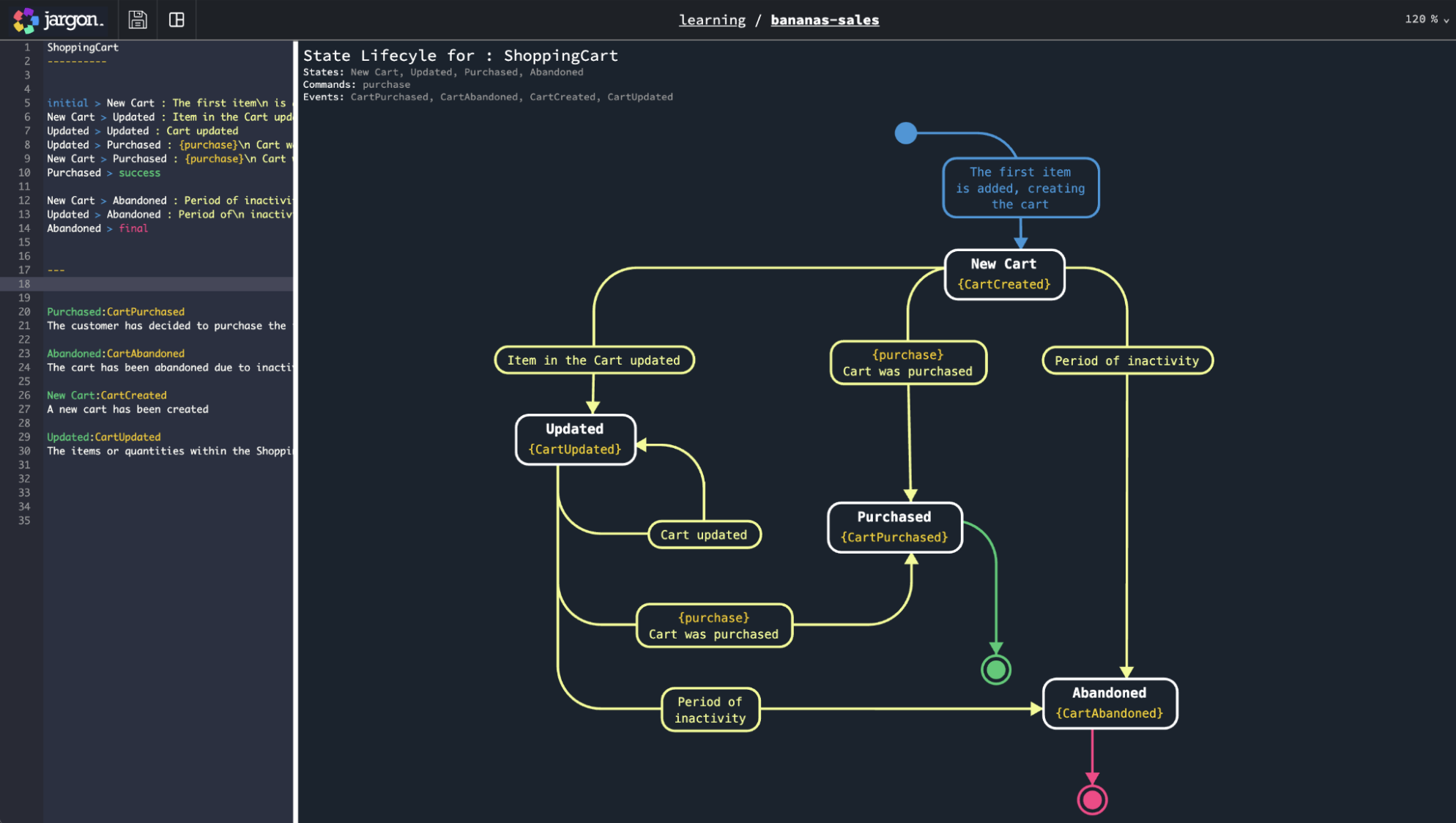Click the "Item in the Cart updated" transition label
1456x823 pixels.
pos(595,360)
